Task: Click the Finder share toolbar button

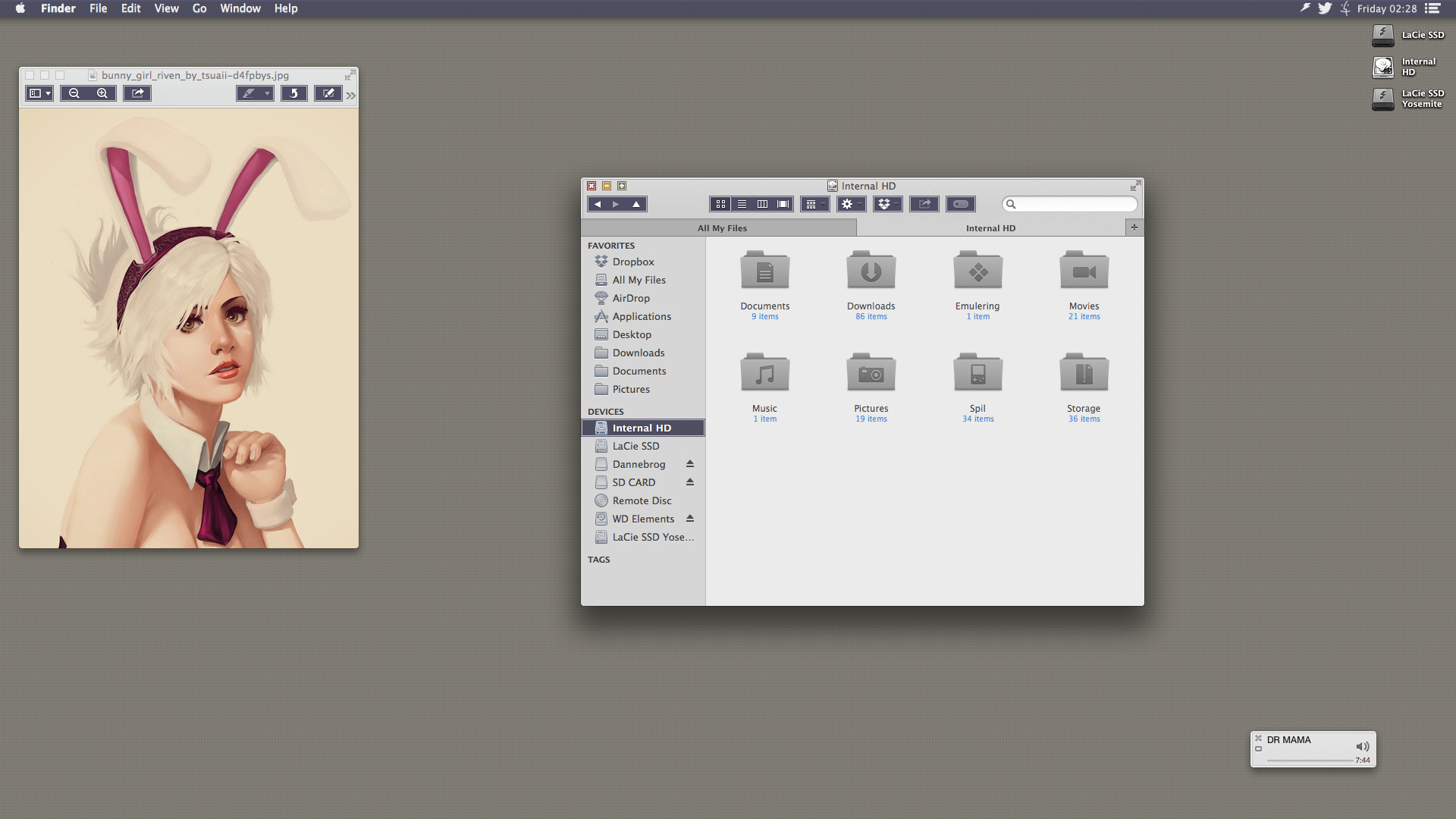Action: click(x=924, y=204)
